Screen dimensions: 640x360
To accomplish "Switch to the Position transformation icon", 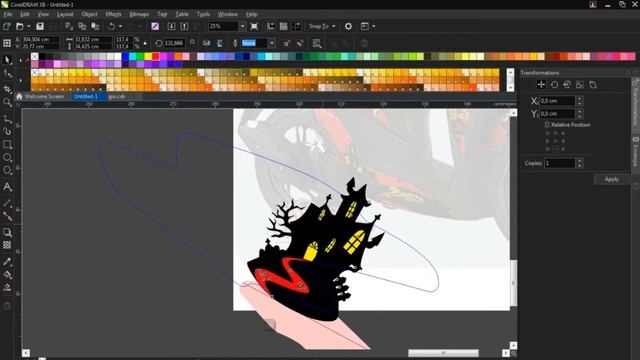I will tap(541, 84).
